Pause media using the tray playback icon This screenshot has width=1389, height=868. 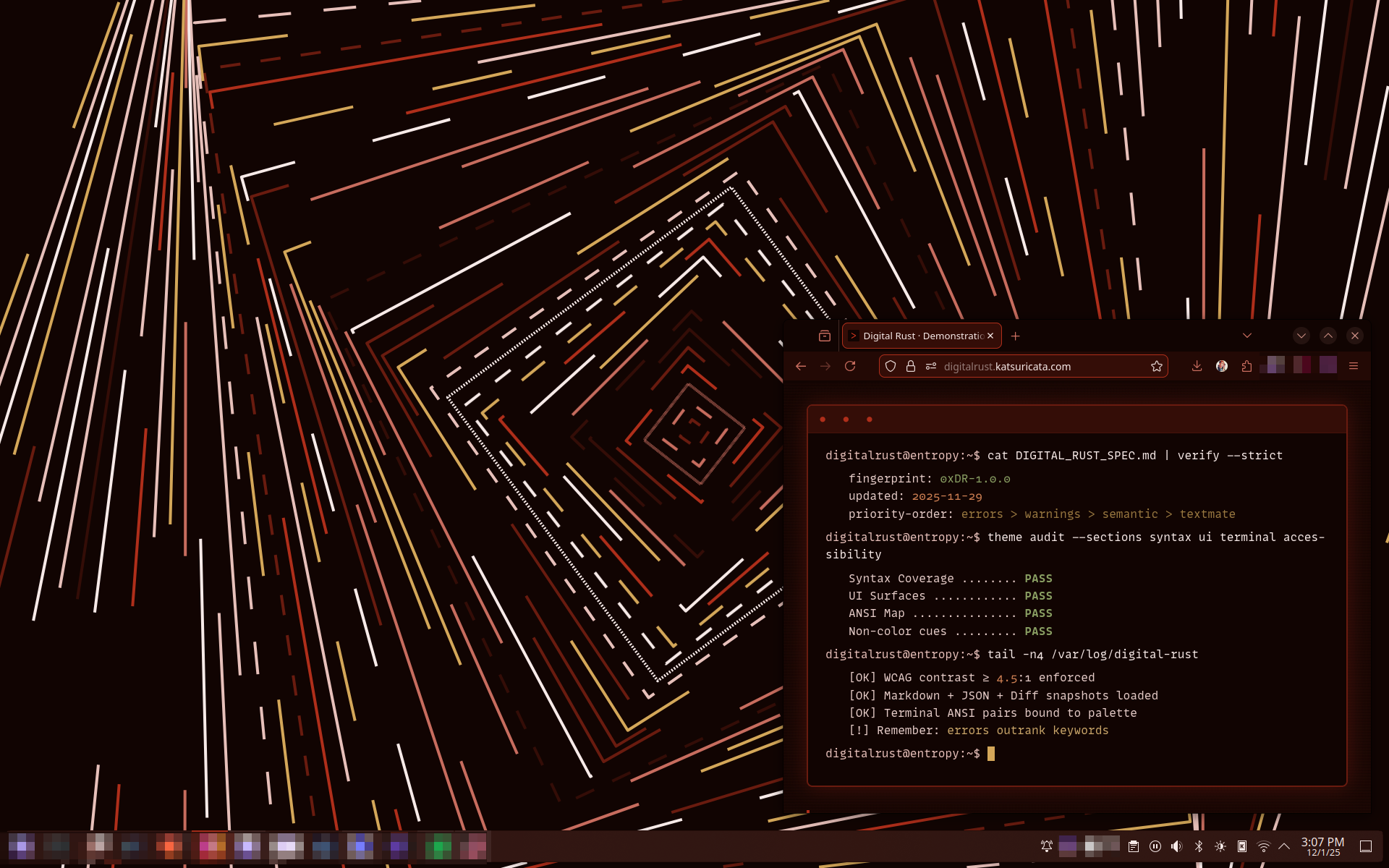click(x=1155, y=846)
